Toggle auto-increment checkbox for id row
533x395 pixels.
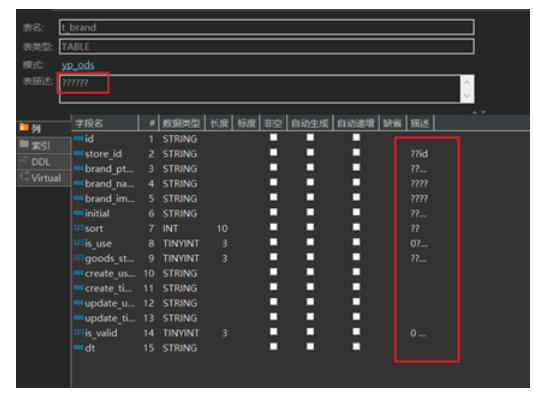pos(356,137)
